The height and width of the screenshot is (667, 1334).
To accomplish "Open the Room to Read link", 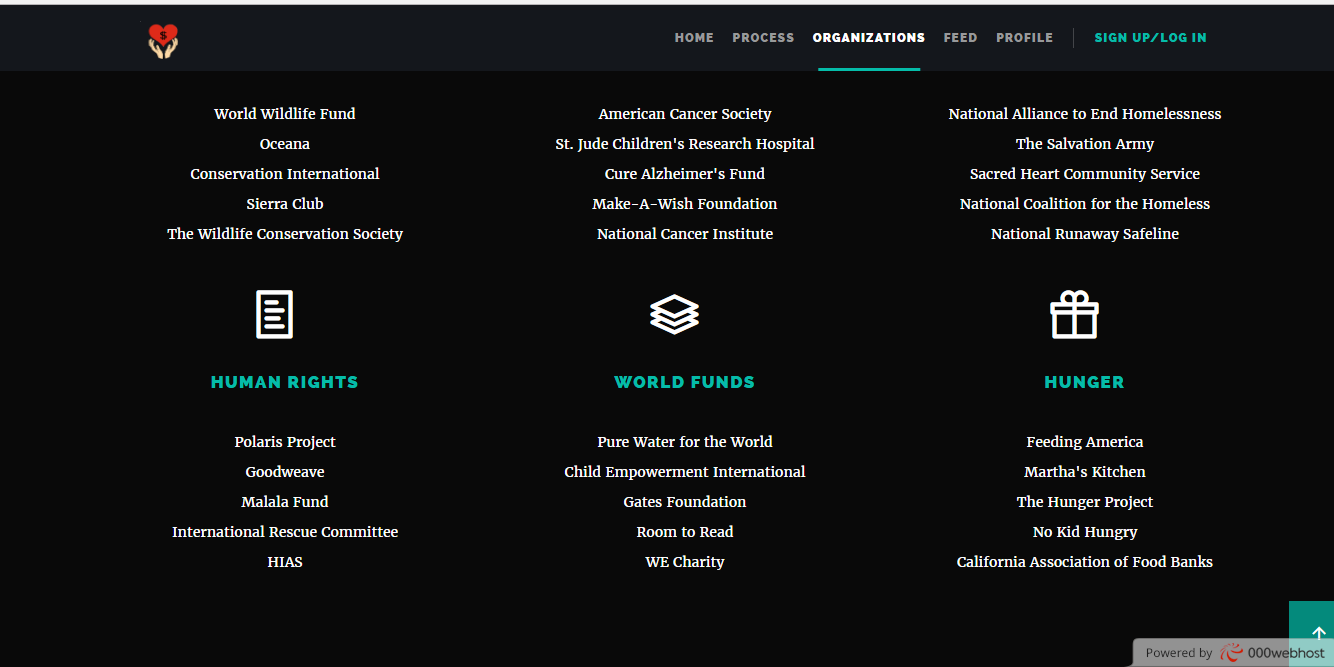I will tap(685, 532).
